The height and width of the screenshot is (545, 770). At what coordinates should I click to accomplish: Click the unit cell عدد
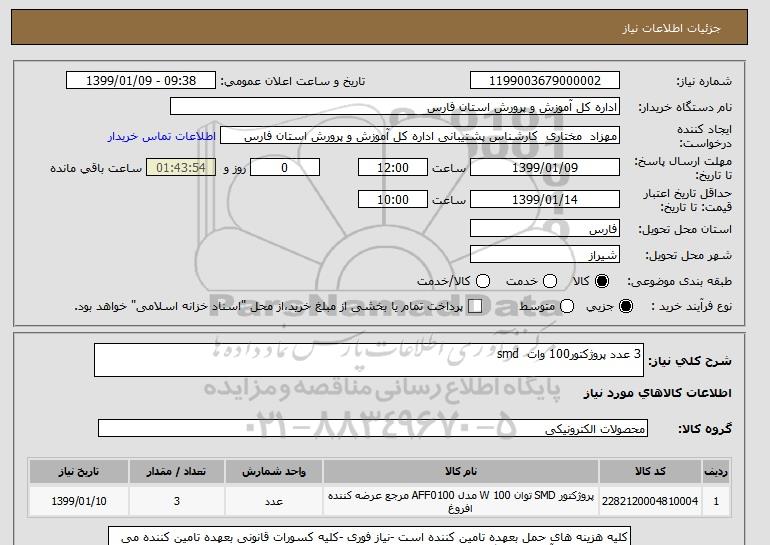pos(274,501)
